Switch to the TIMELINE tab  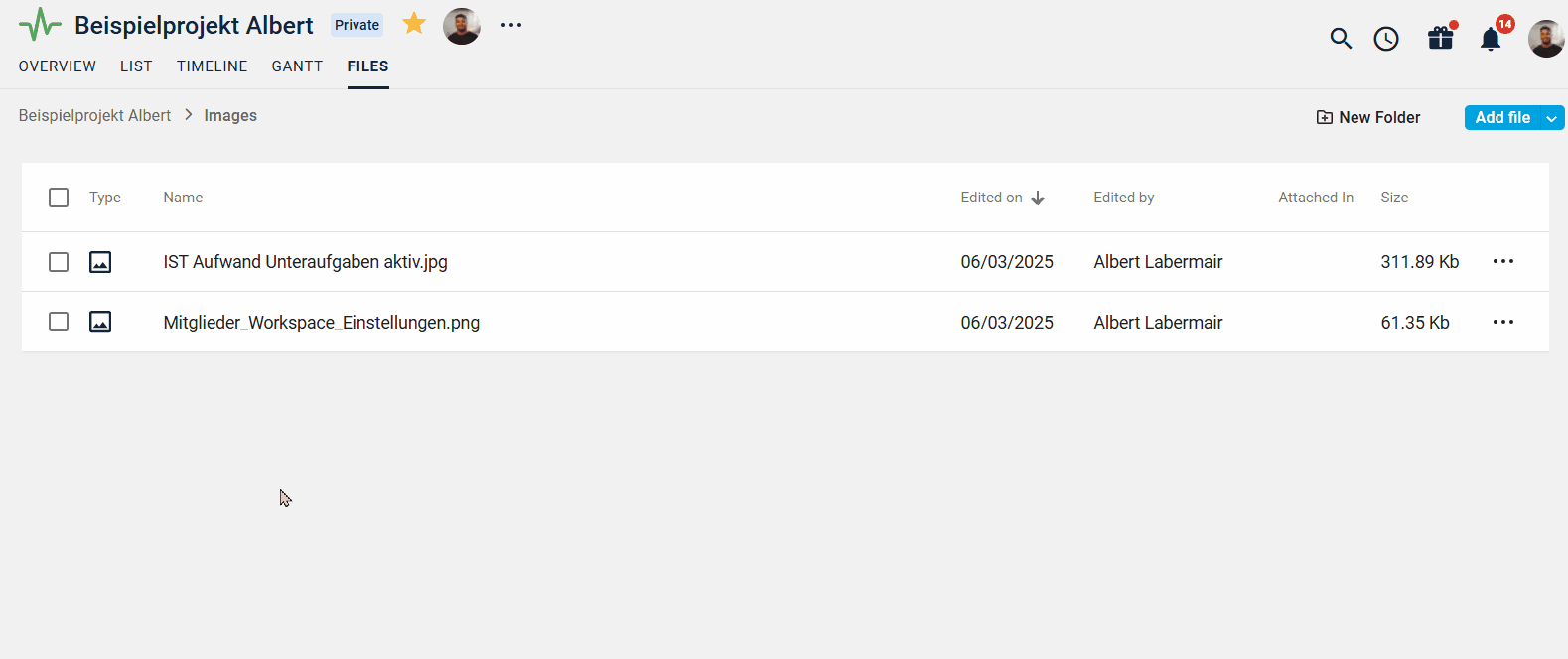[213, 66]
